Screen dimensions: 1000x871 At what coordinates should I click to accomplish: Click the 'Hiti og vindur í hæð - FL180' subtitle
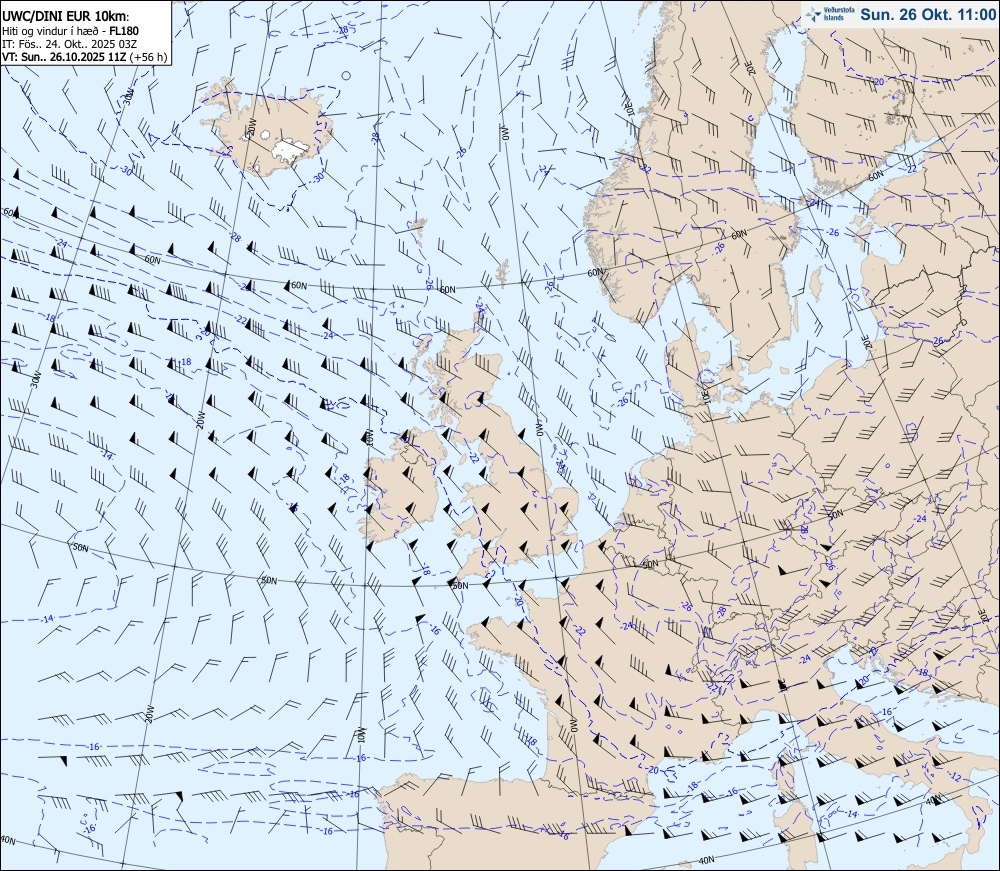pyautogui.click(x=70, y=31)
